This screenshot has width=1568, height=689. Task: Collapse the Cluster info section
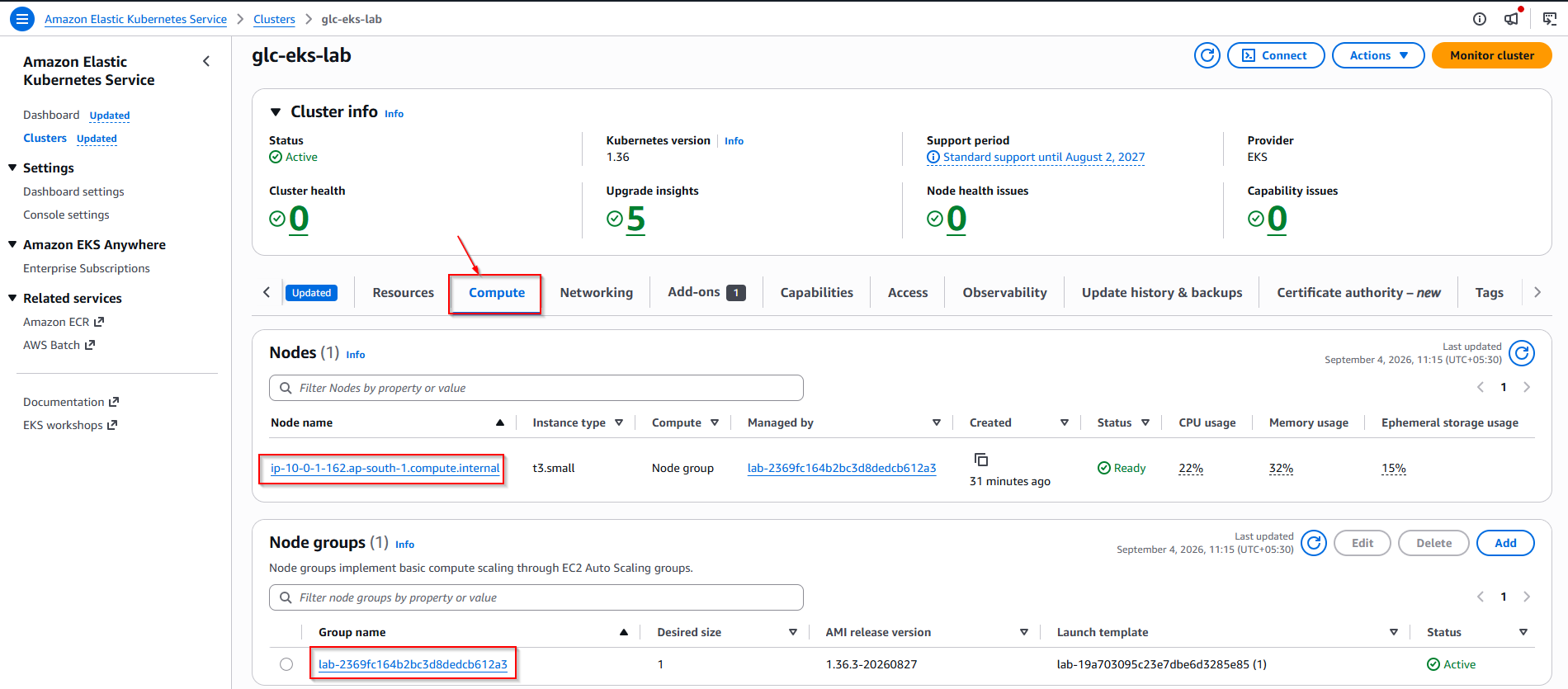(x=276, y=112)
